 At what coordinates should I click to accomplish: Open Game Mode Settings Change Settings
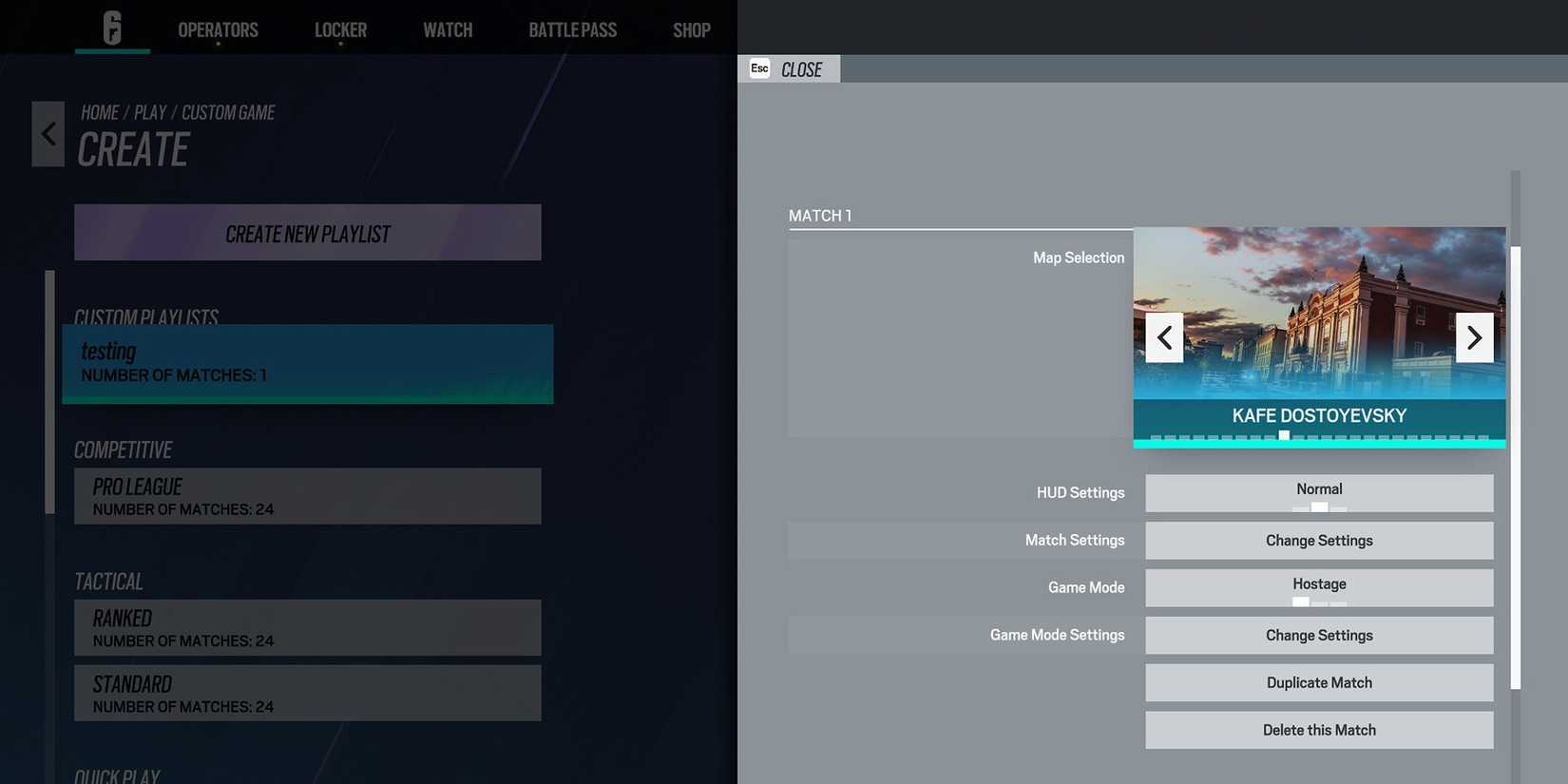[x=1319, y=636]
